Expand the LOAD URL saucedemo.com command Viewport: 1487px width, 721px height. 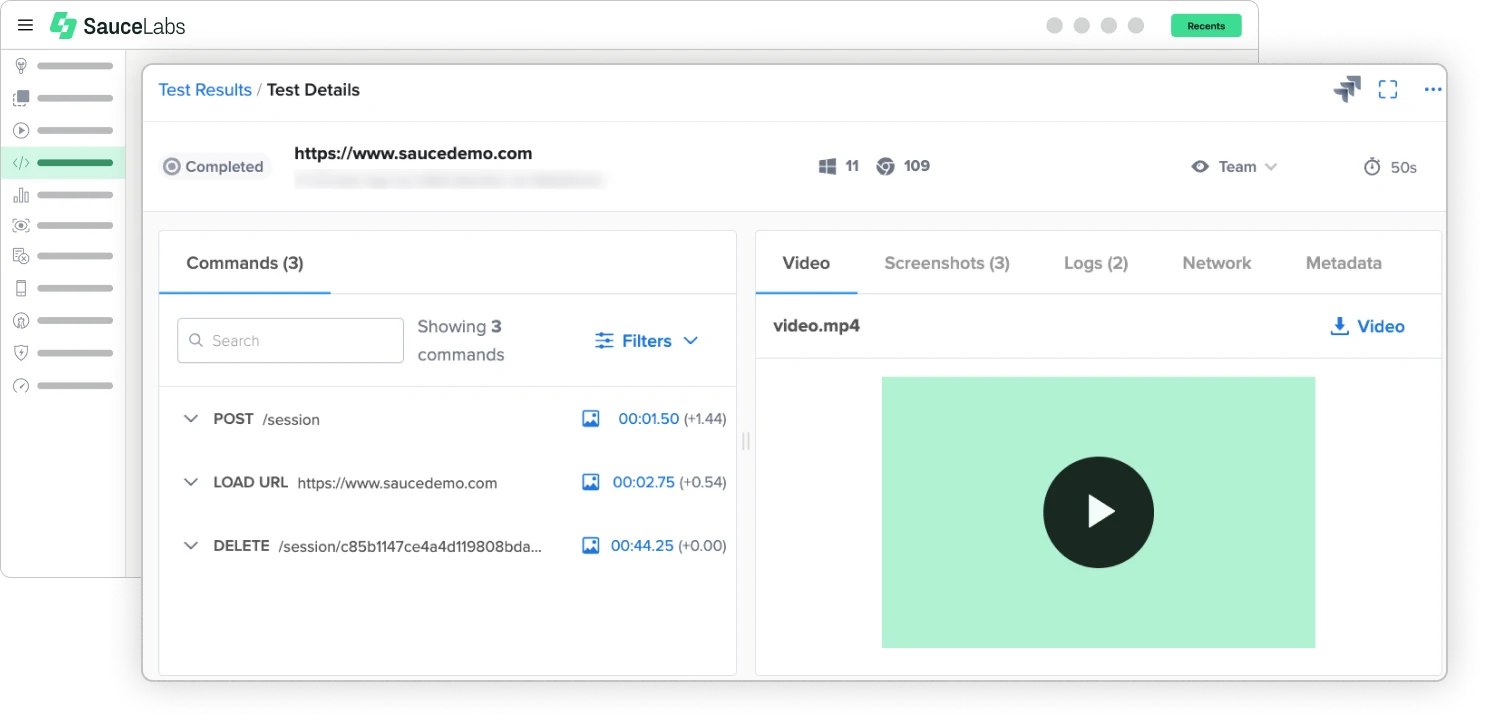[191, 482]
